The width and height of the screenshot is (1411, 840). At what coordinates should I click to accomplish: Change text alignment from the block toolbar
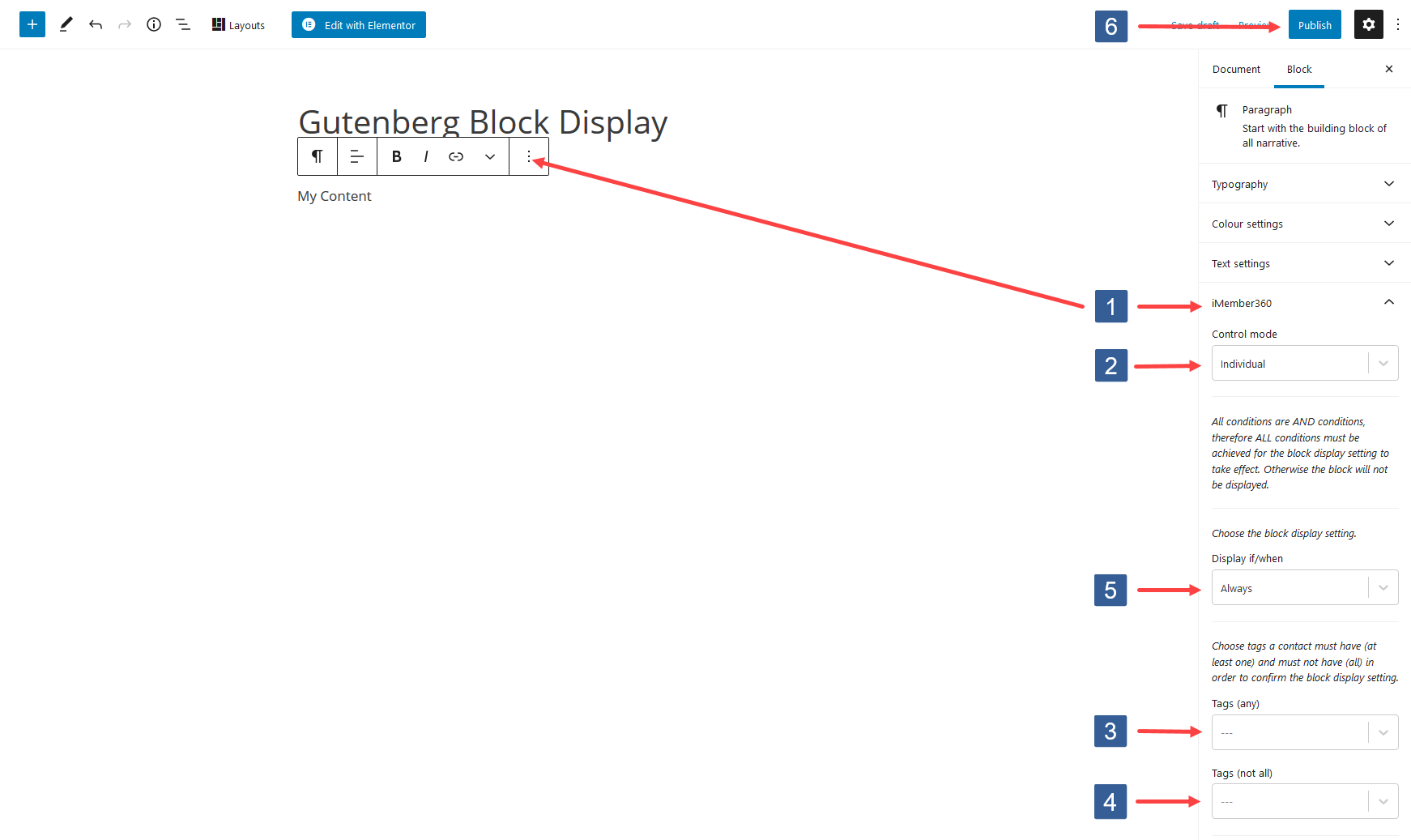click(x=356, y=156)
